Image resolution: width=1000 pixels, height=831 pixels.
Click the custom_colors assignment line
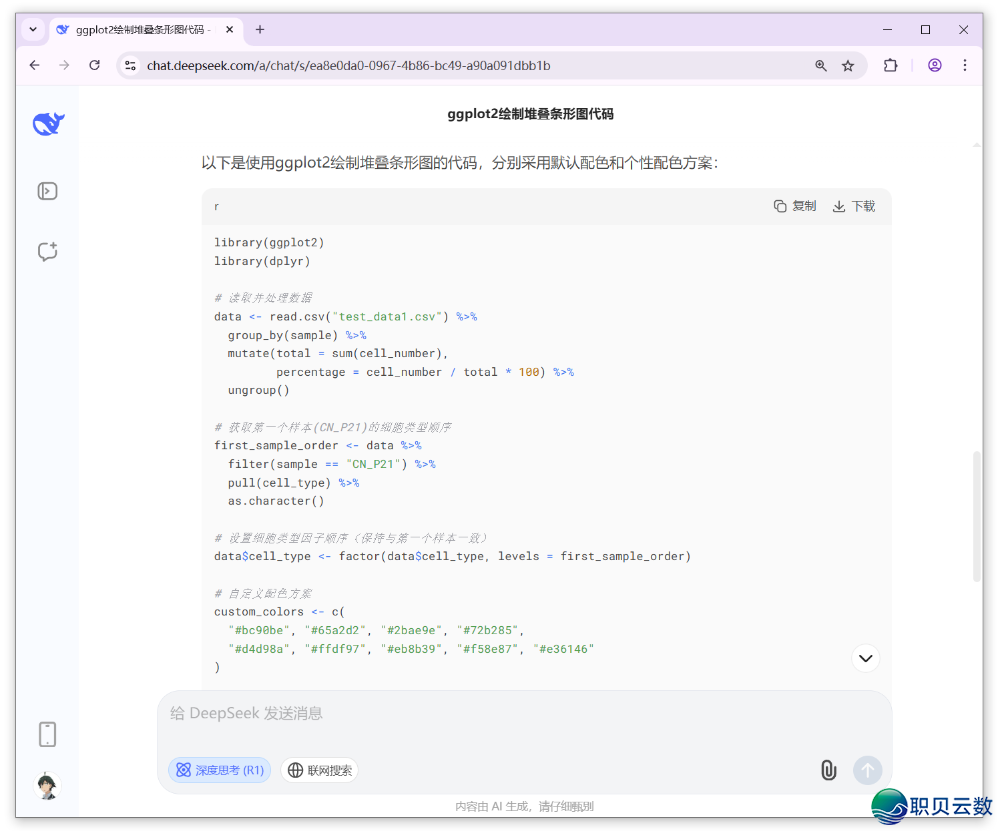pyautogui.click(x=279, y=612)
